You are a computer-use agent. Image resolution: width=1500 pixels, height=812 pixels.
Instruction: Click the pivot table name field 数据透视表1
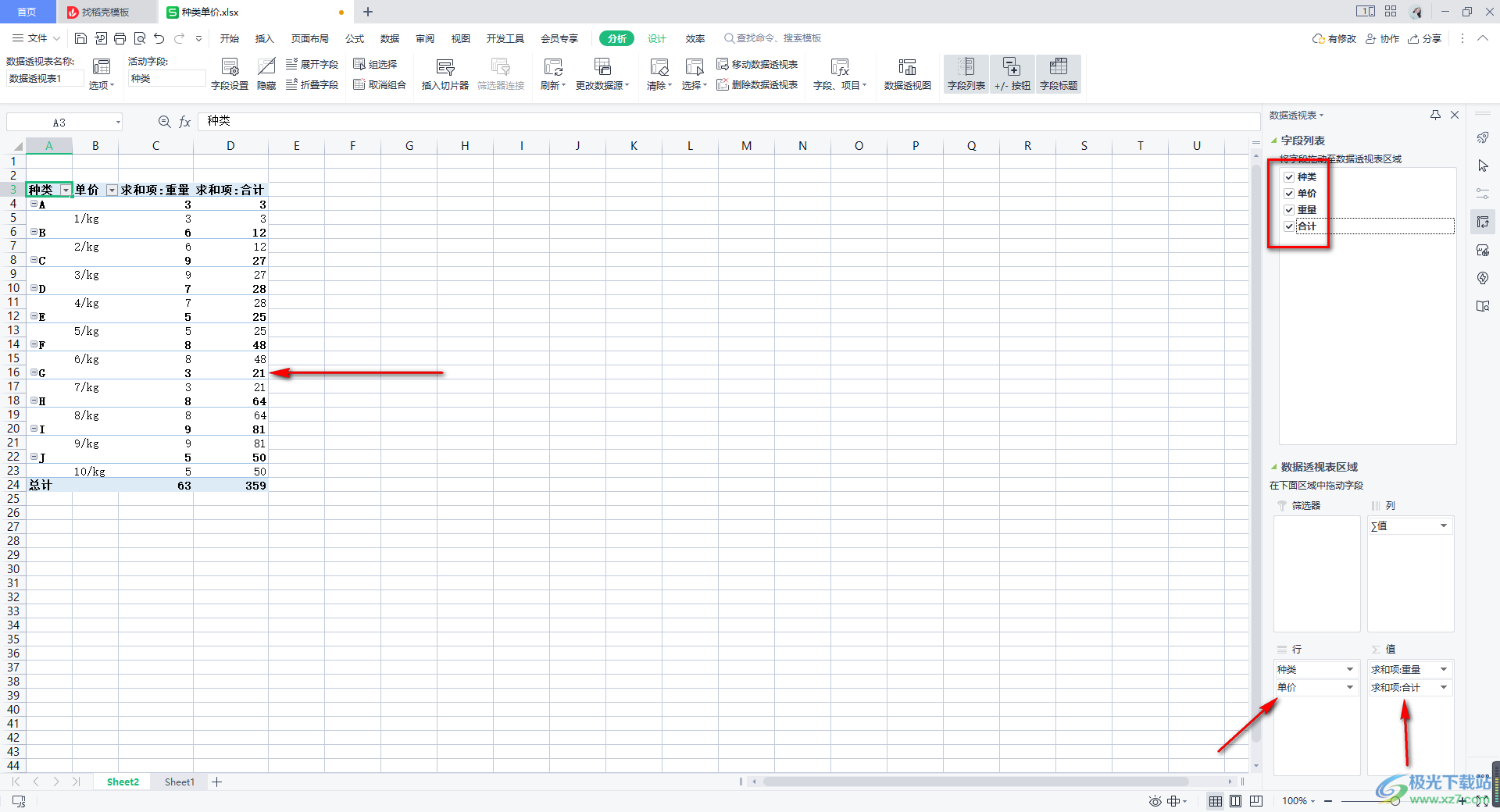[x=45, y=78]
